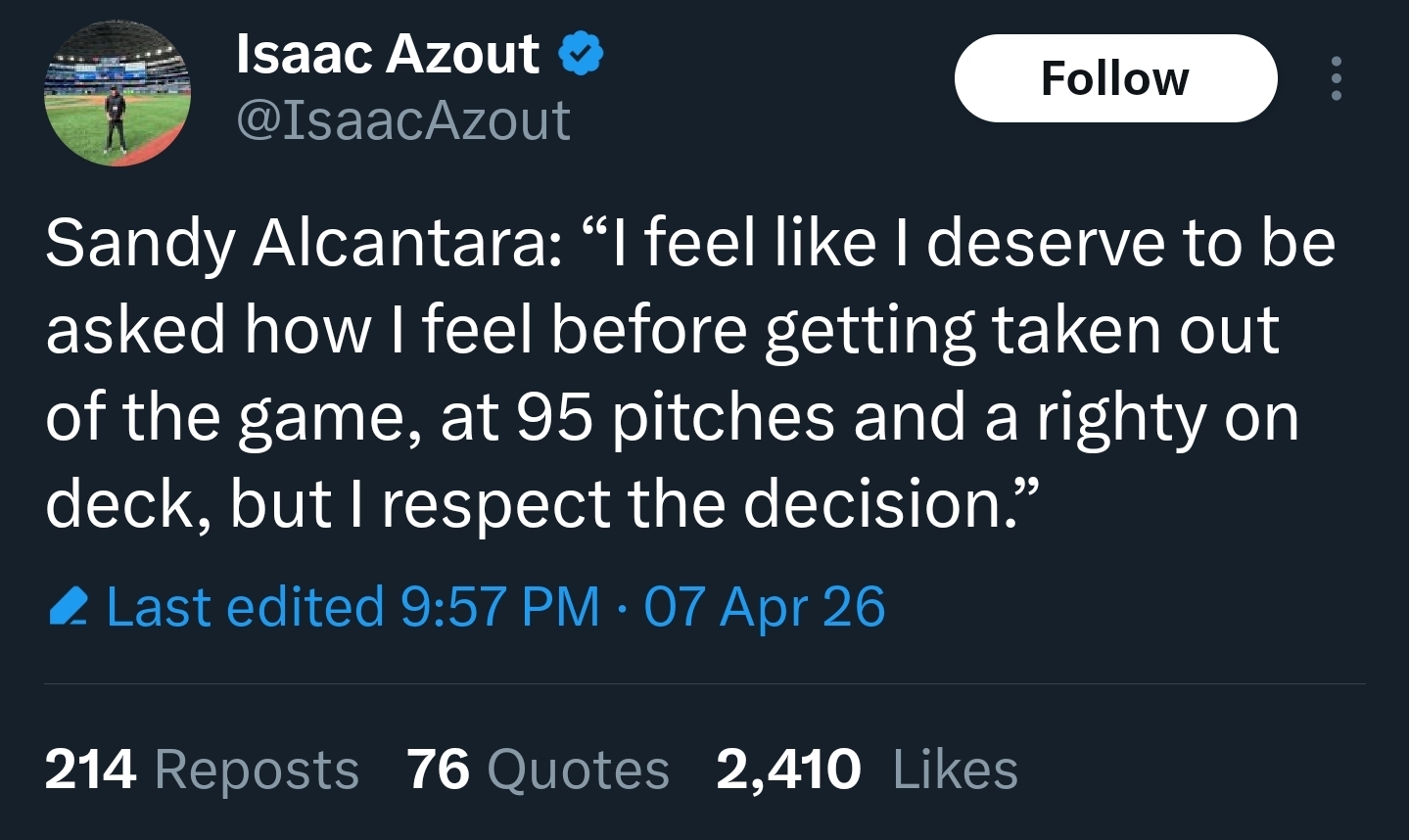This screenshot has width=1409, height=840.
Task: Click the 214 reposts count
Action: pyautogui.click(x=90, y=770)
